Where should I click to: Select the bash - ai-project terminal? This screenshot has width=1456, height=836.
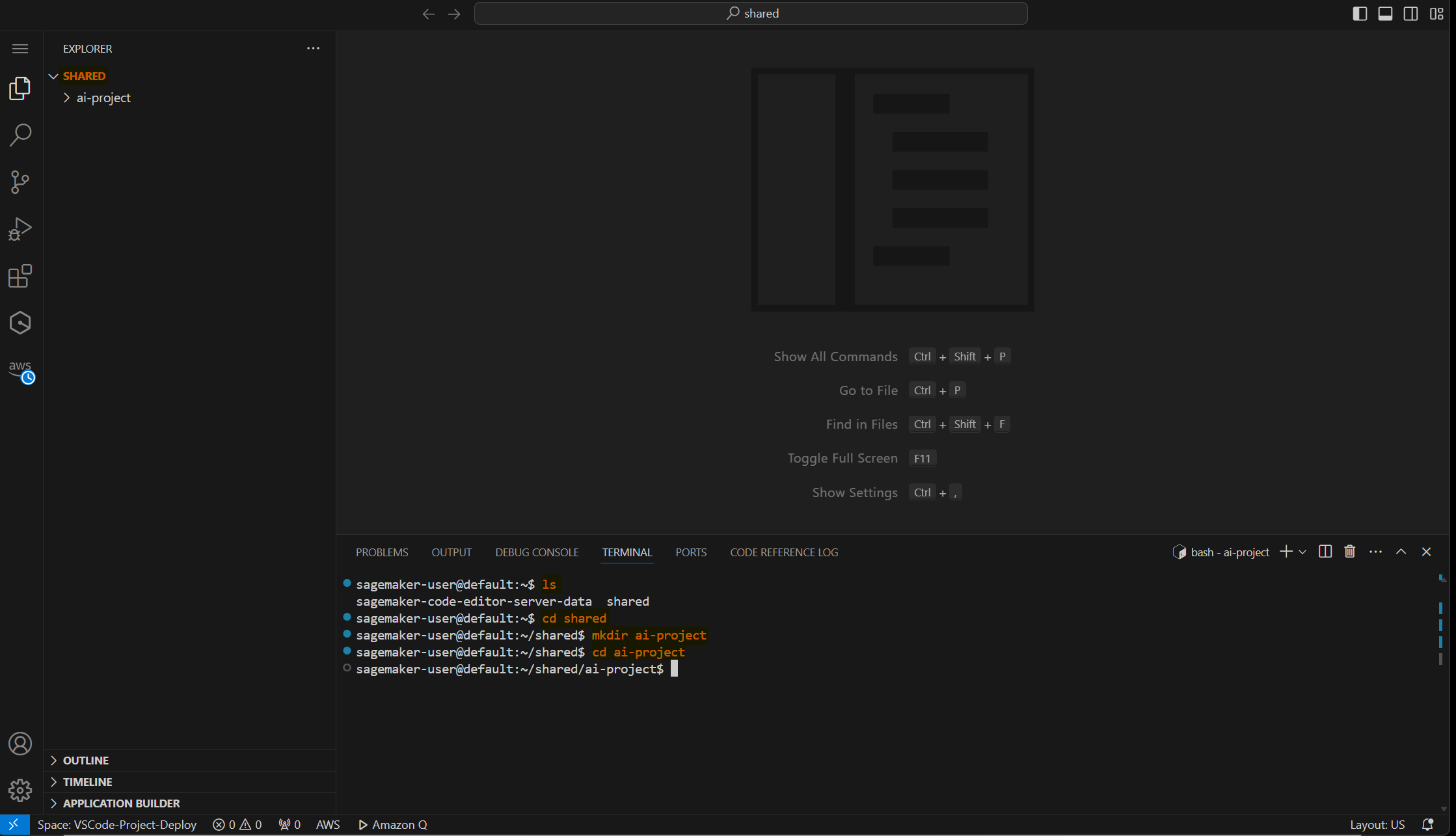[x=1221, y=552]
